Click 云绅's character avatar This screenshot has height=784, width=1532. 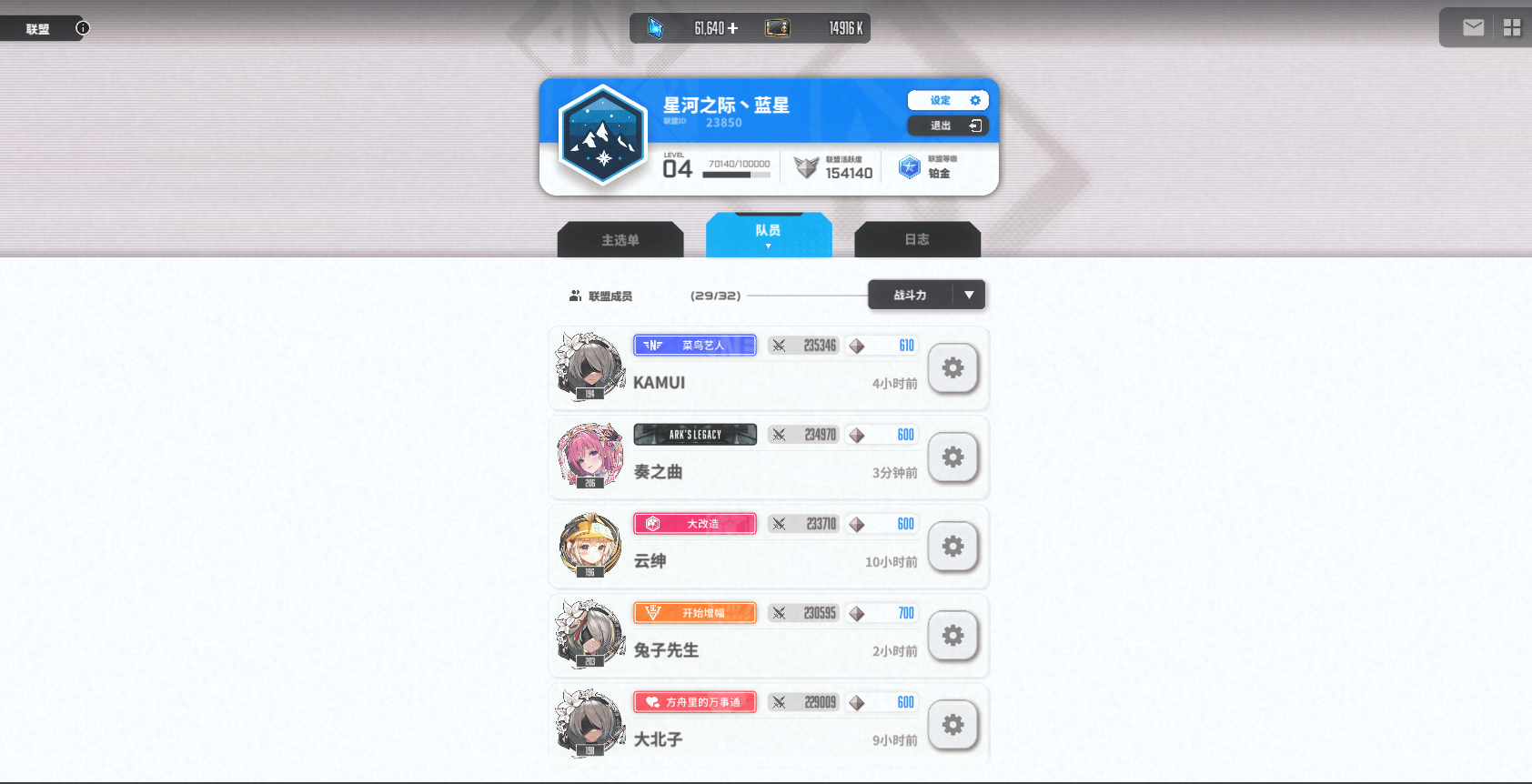(590, 545)
